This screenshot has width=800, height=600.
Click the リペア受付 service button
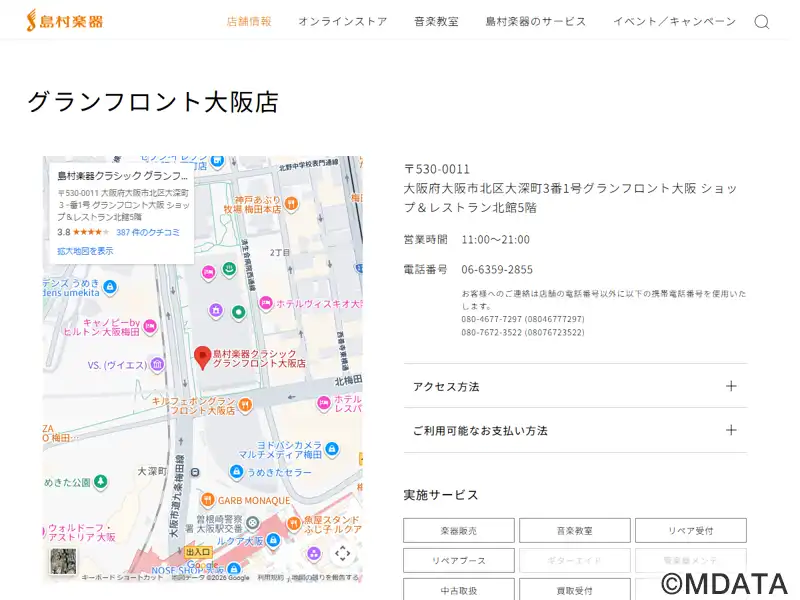point(690,531)
